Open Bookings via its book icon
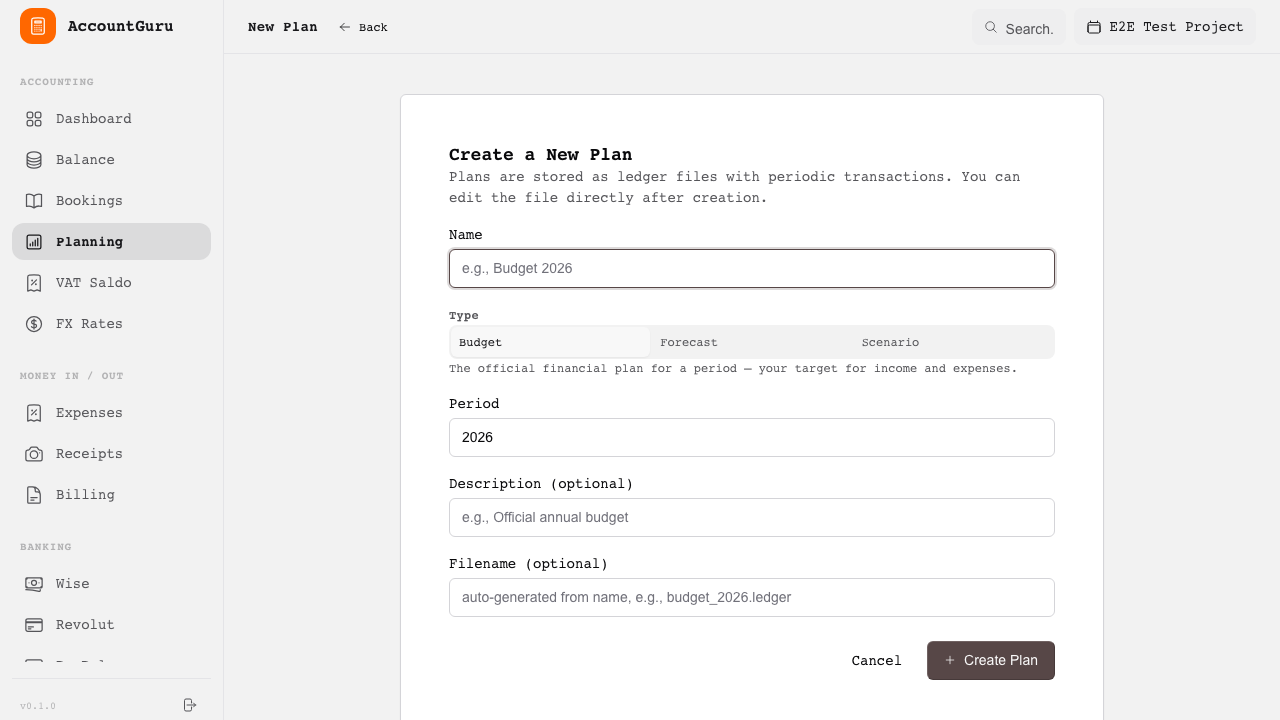 pos(34,201)
